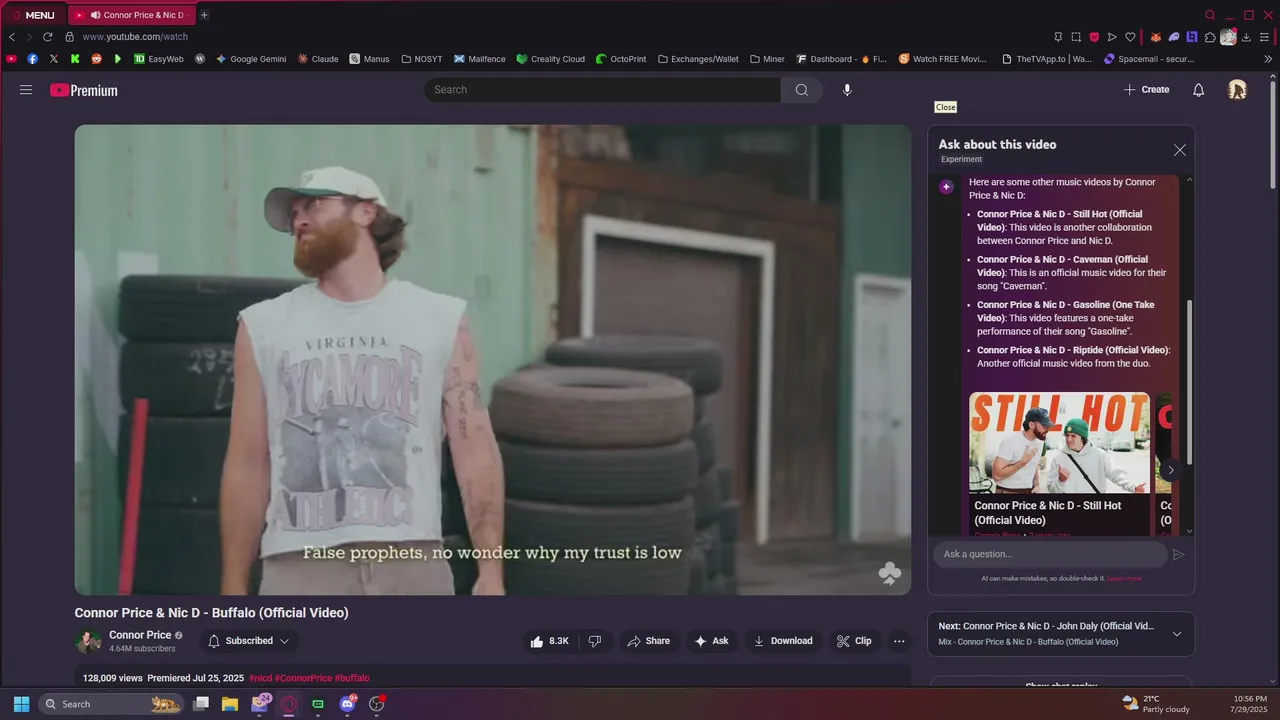1280x720 pixels.
Task: Click the Create button
Action: pos(1146,90)
